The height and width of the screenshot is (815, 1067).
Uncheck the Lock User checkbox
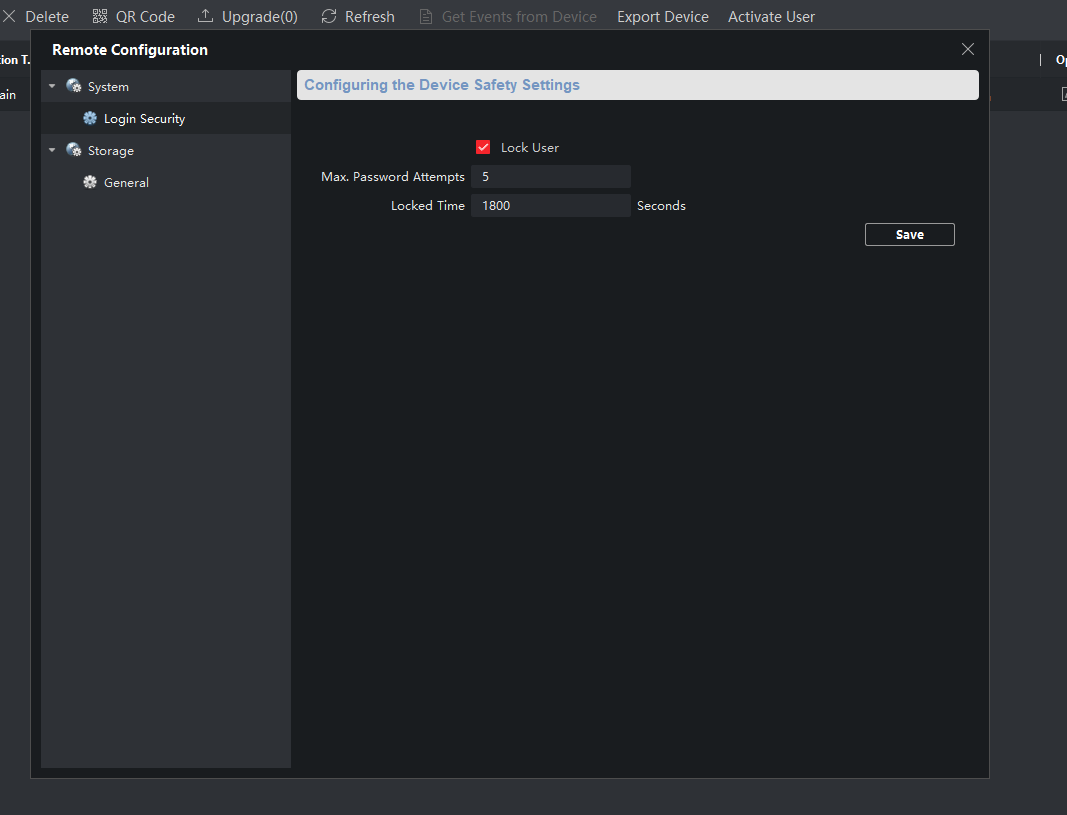(483, 148)
